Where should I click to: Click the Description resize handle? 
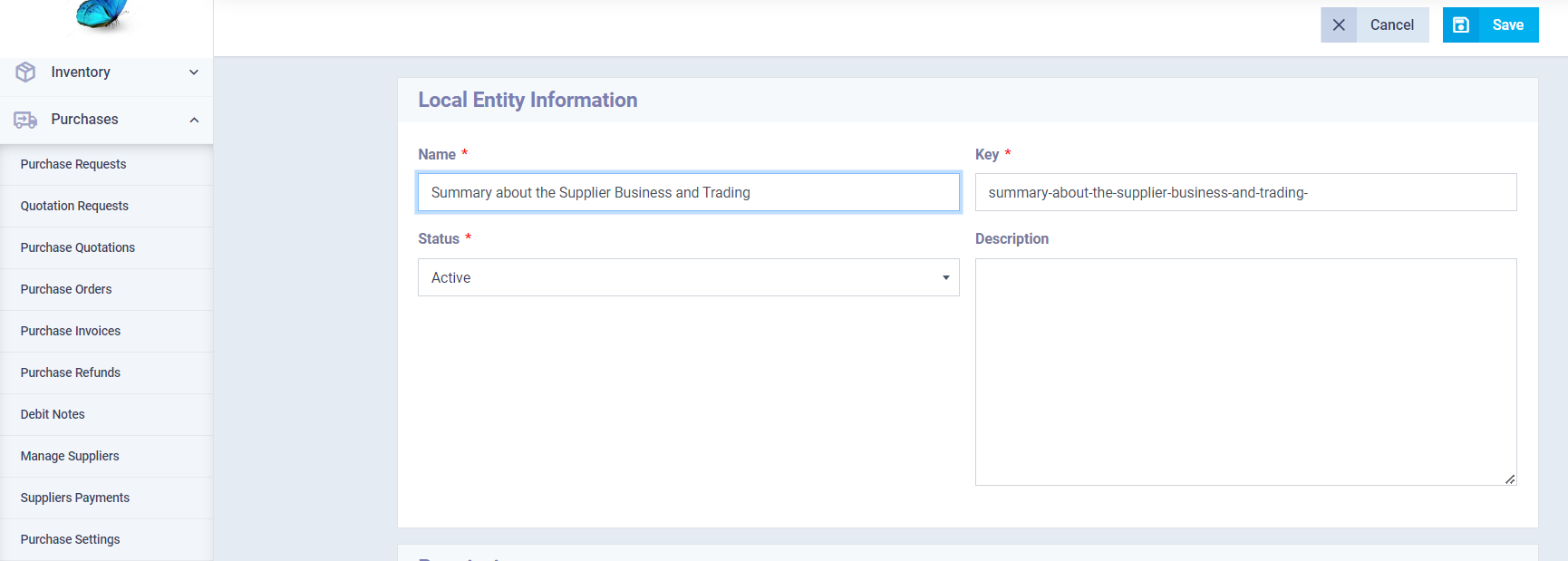click(x=1510, y=479)
